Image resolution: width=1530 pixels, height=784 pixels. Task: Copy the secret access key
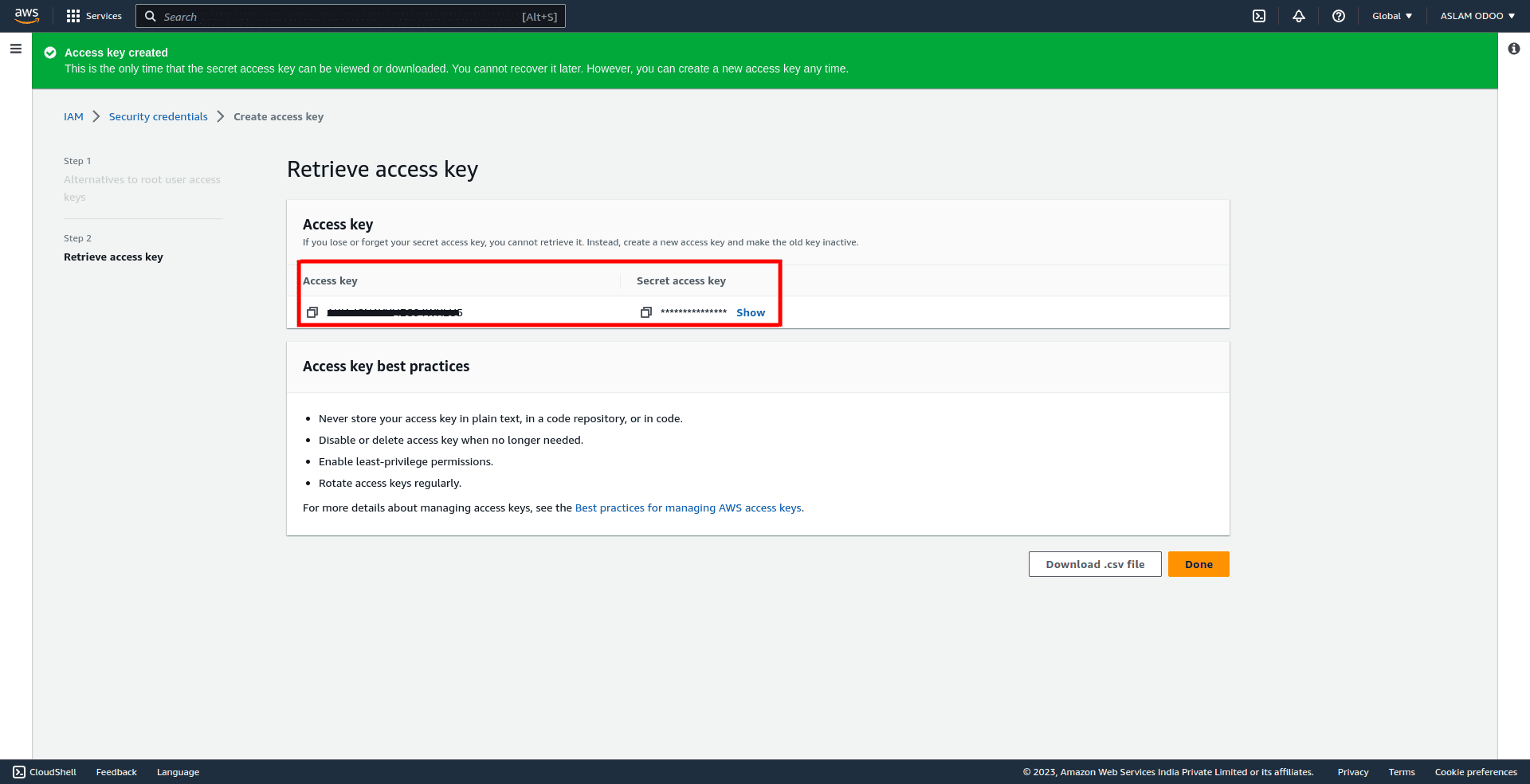pyautogui.click(x=646, y=312)
